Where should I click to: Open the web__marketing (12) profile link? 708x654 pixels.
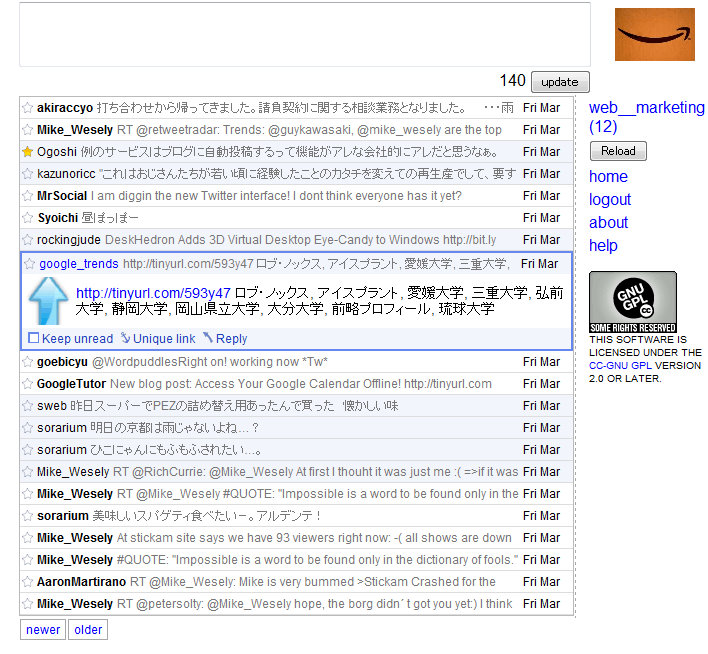(x=646, y=117)
